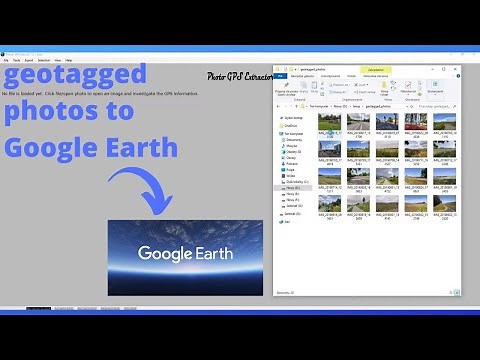Select highlighted Nowy (D:) drive
The image size is (480, 360).
pos(293,188)
